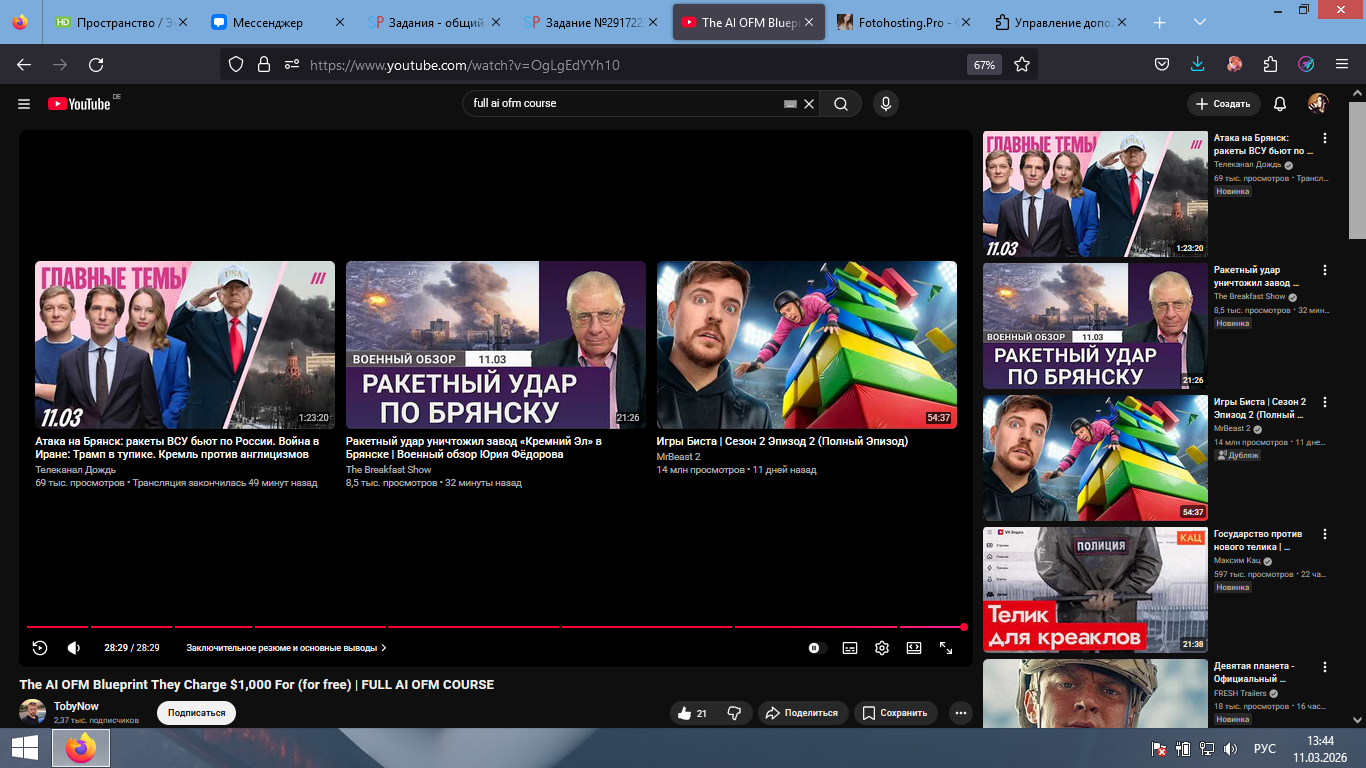The height and width of the screenshot is (768, 1366).
Task: Click the Подписаться subscribe button
Action: [x=196, y=713]
